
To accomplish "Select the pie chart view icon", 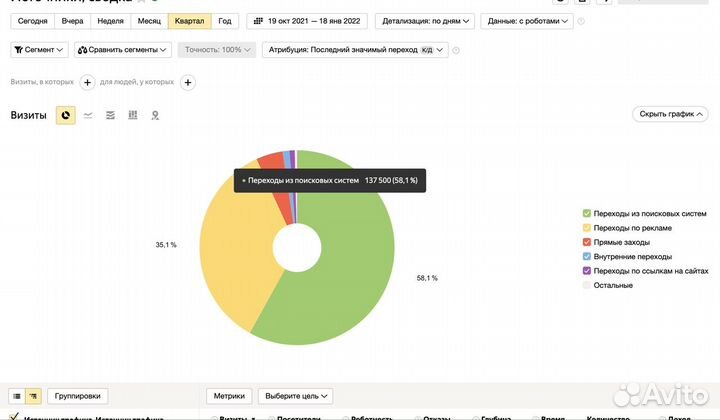I will pyautogui.click(x=66, y=115).
